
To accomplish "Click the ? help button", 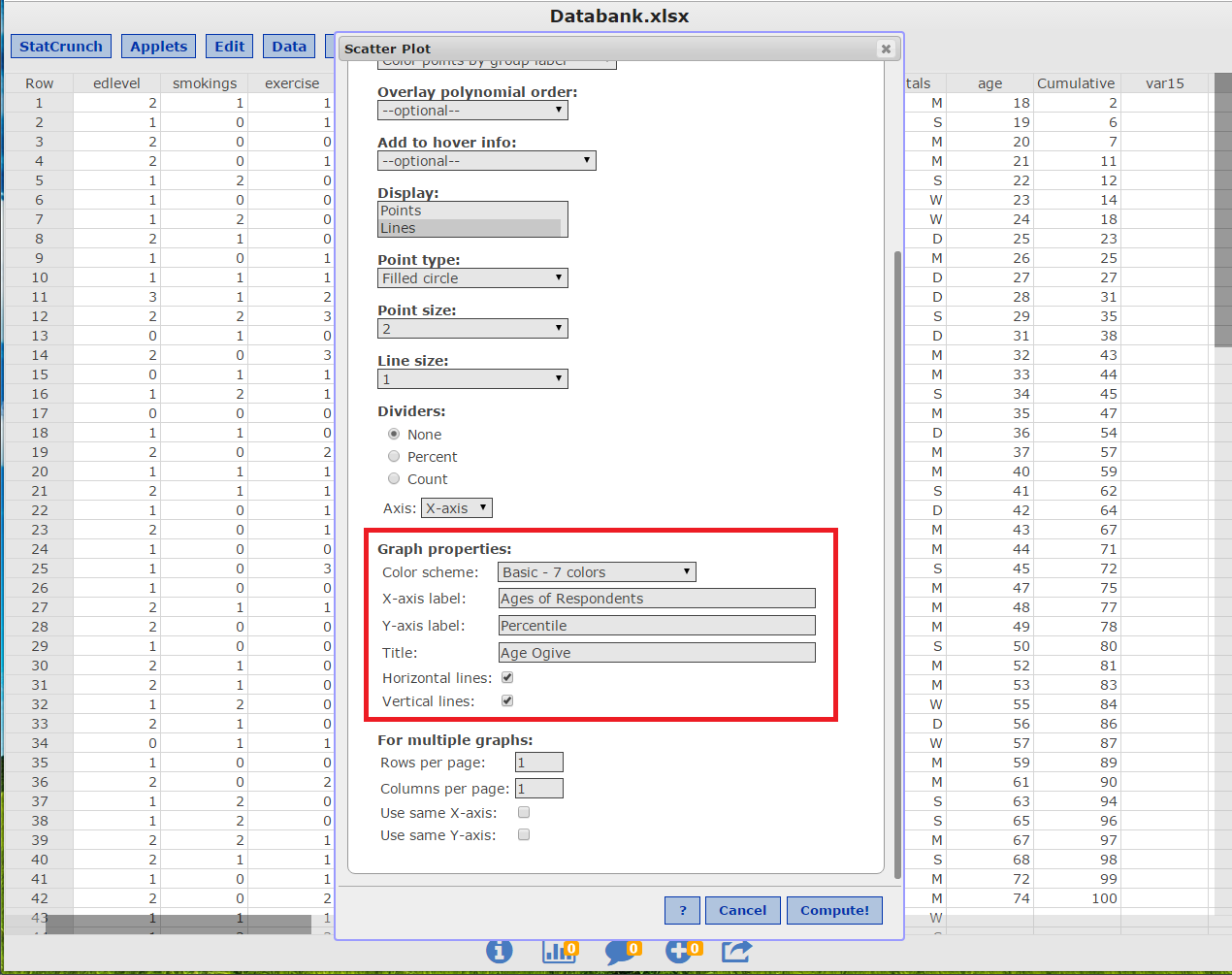I will coord(683,910).
